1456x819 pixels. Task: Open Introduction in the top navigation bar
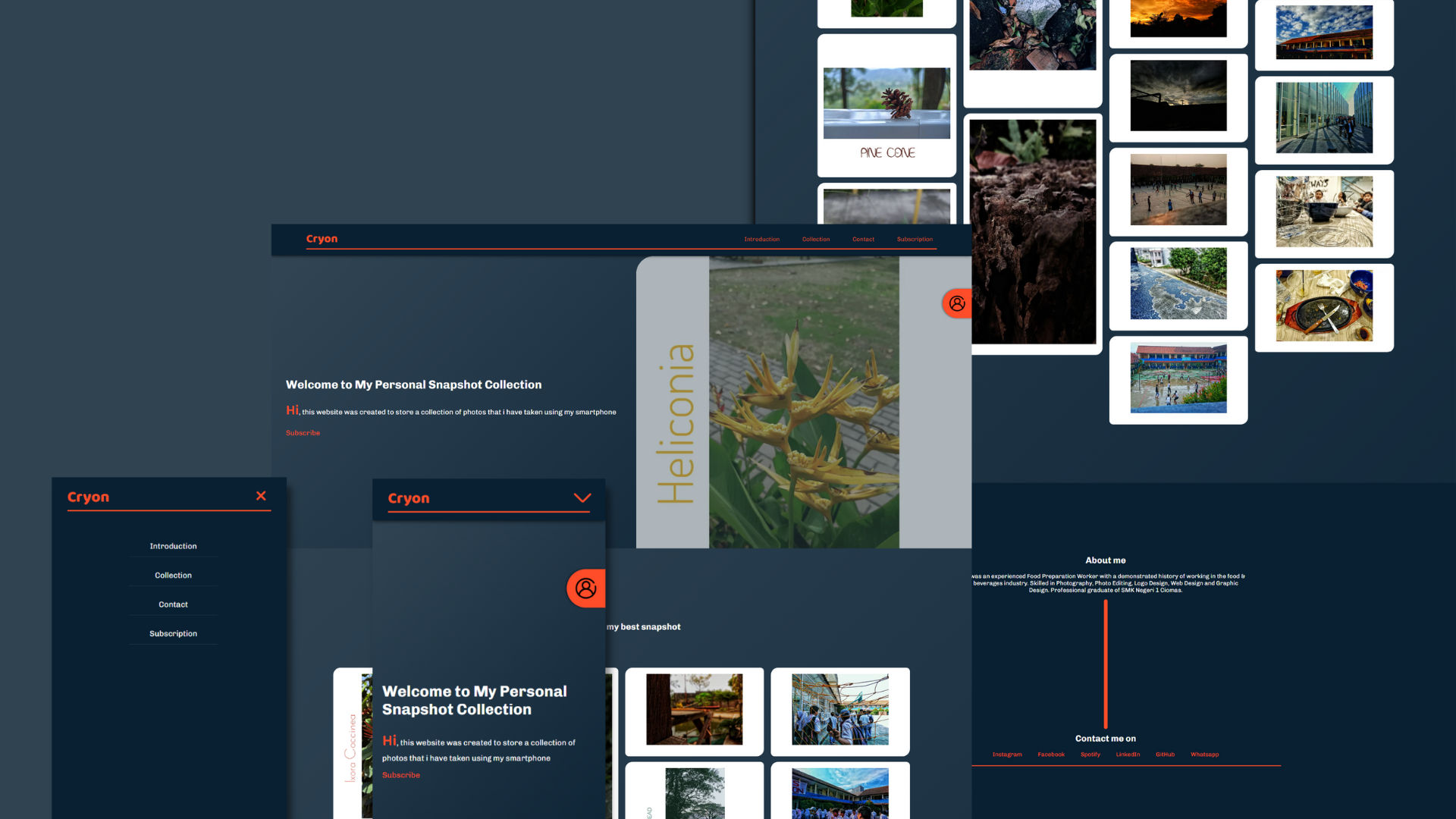pos(761,239)
